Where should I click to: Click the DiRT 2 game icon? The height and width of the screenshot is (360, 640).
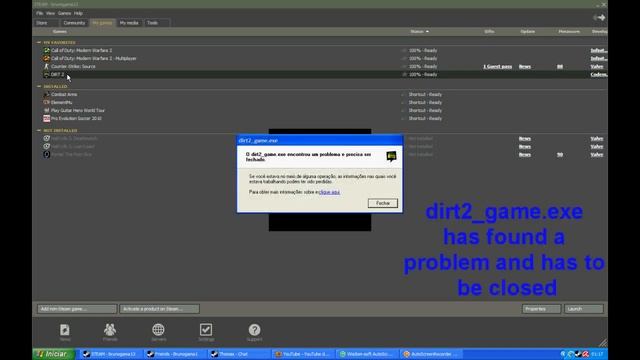pyautogui.click(x=47, y=74)
